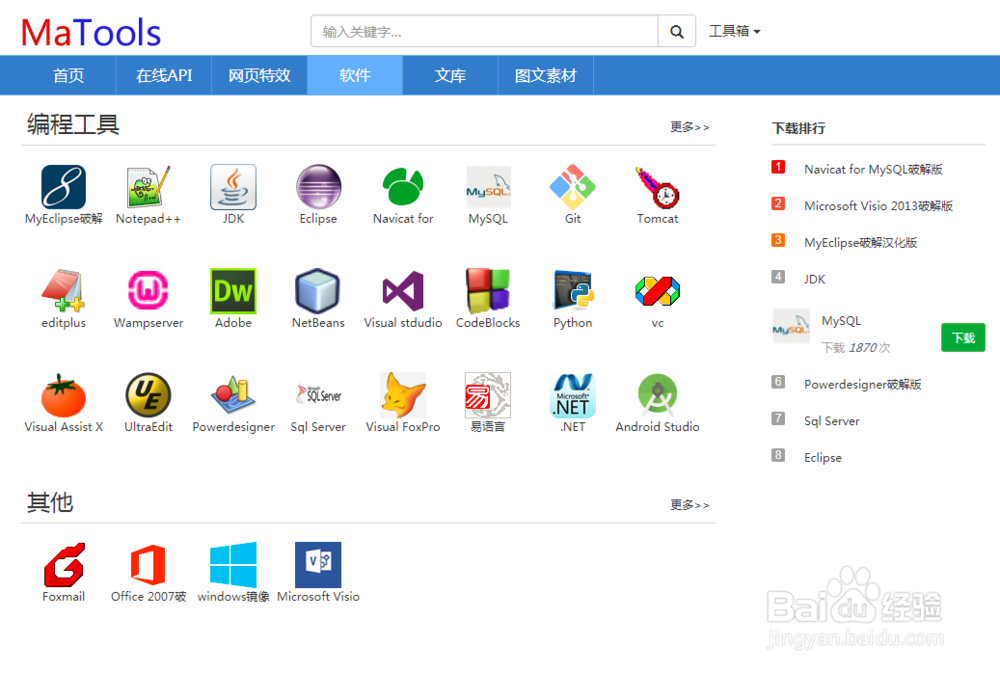Switch to the 图文素材 tab
Screen dimensions: 1000x673
coord(545,75)
